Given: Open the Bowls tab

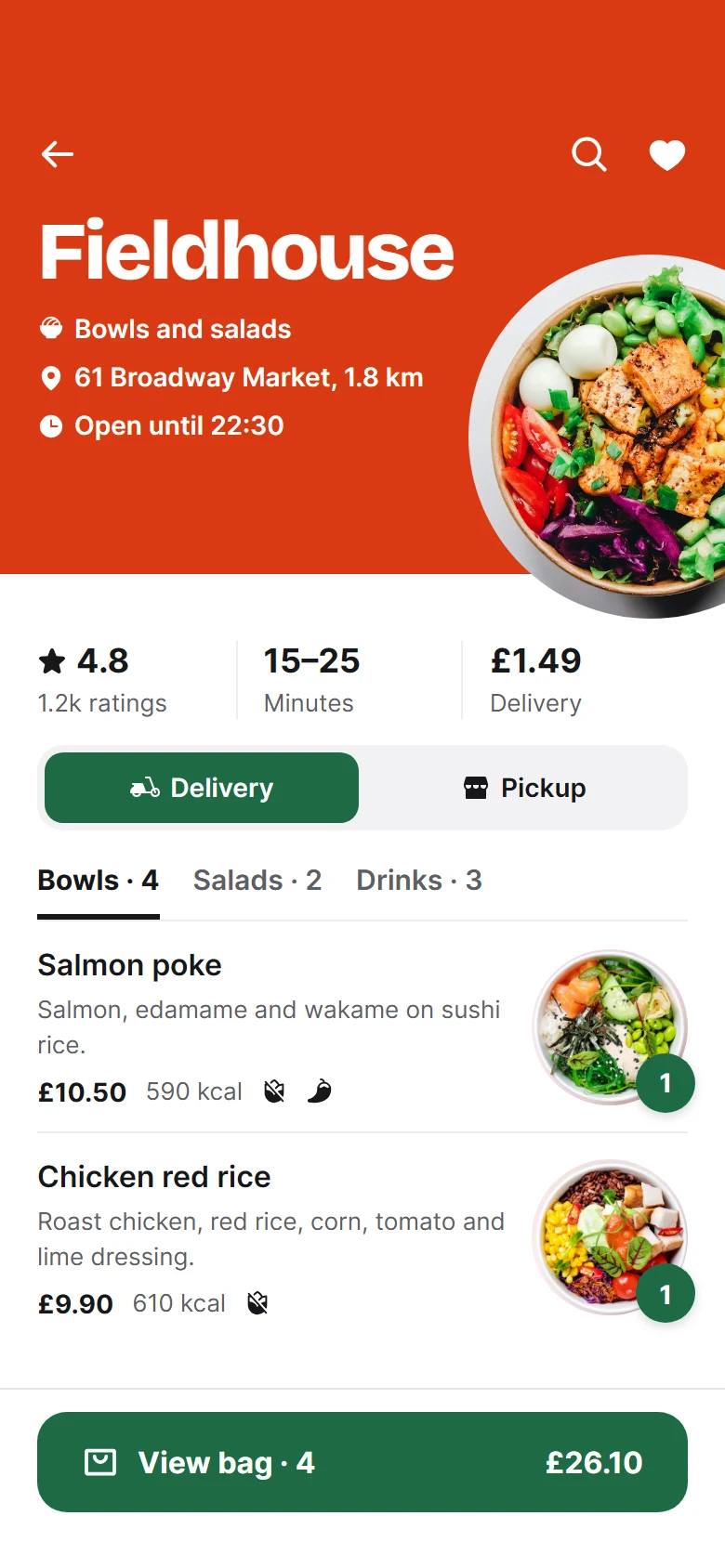Looking at the screenshot, I should 99,881.
